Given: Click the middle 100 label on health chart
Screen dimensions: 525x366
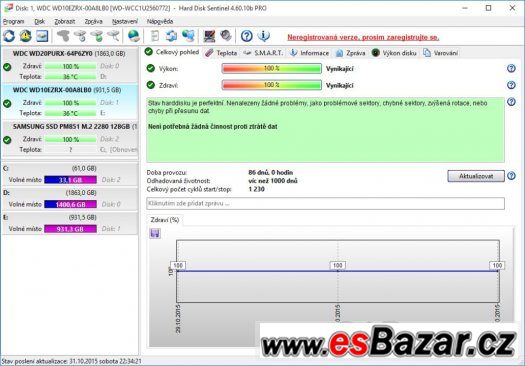Looking at the screenshot, I should coord(338,265).
